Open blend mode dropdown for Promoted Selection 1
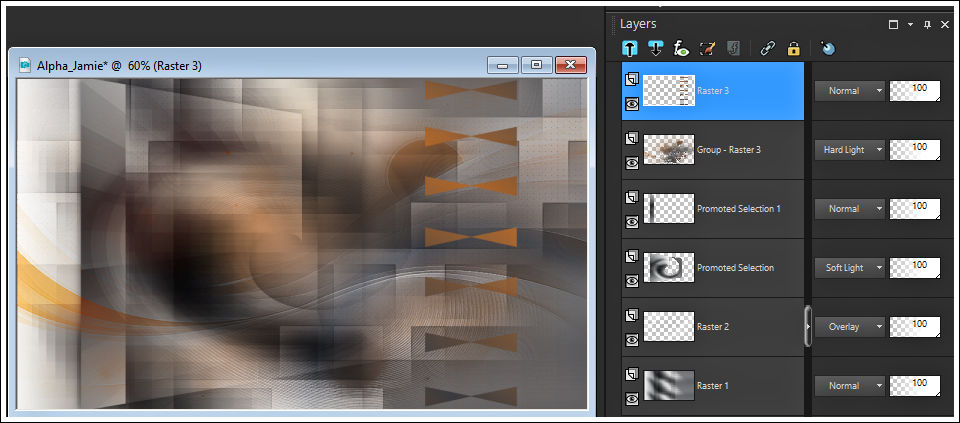This screenshot has width=960, height=423. [850, 209]
